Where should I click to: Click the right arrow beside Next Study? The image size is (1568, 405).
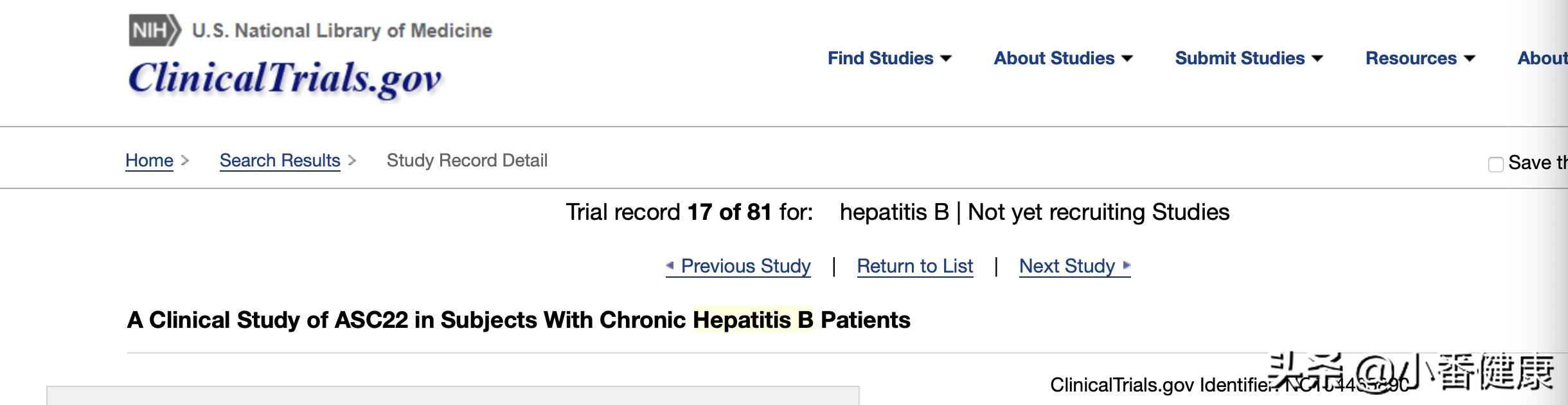(x=1126, y=265)
